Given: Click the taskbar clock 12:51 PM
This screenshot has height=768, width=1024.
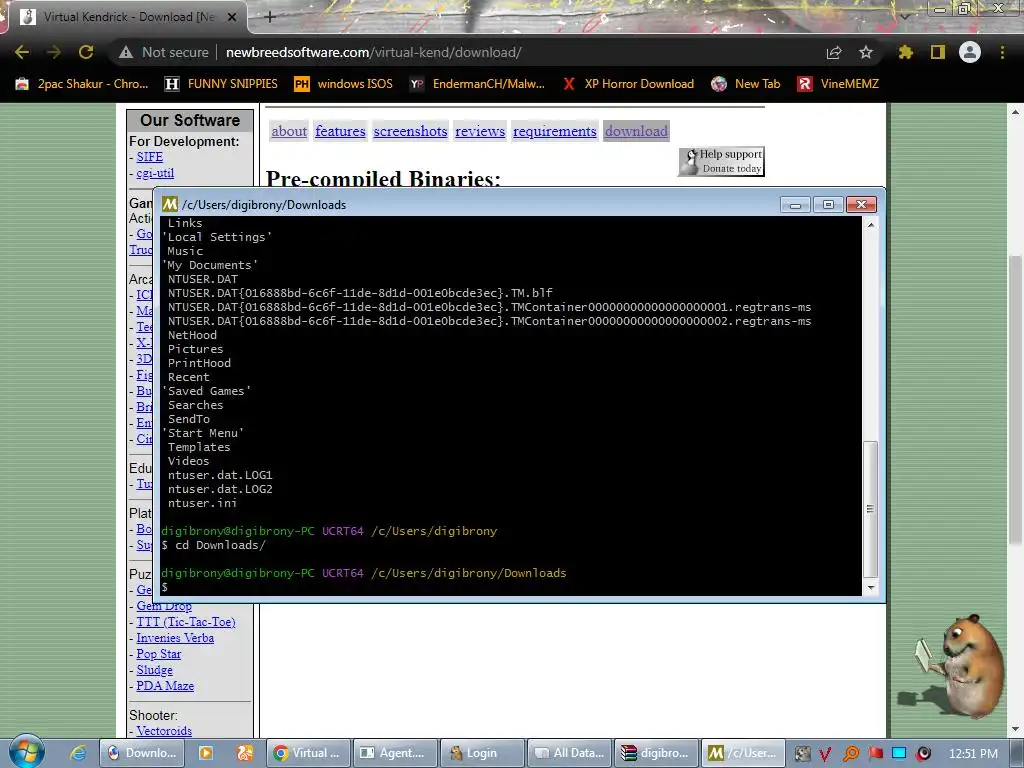Looking at the screenshot, I should [x=973, y=754].
